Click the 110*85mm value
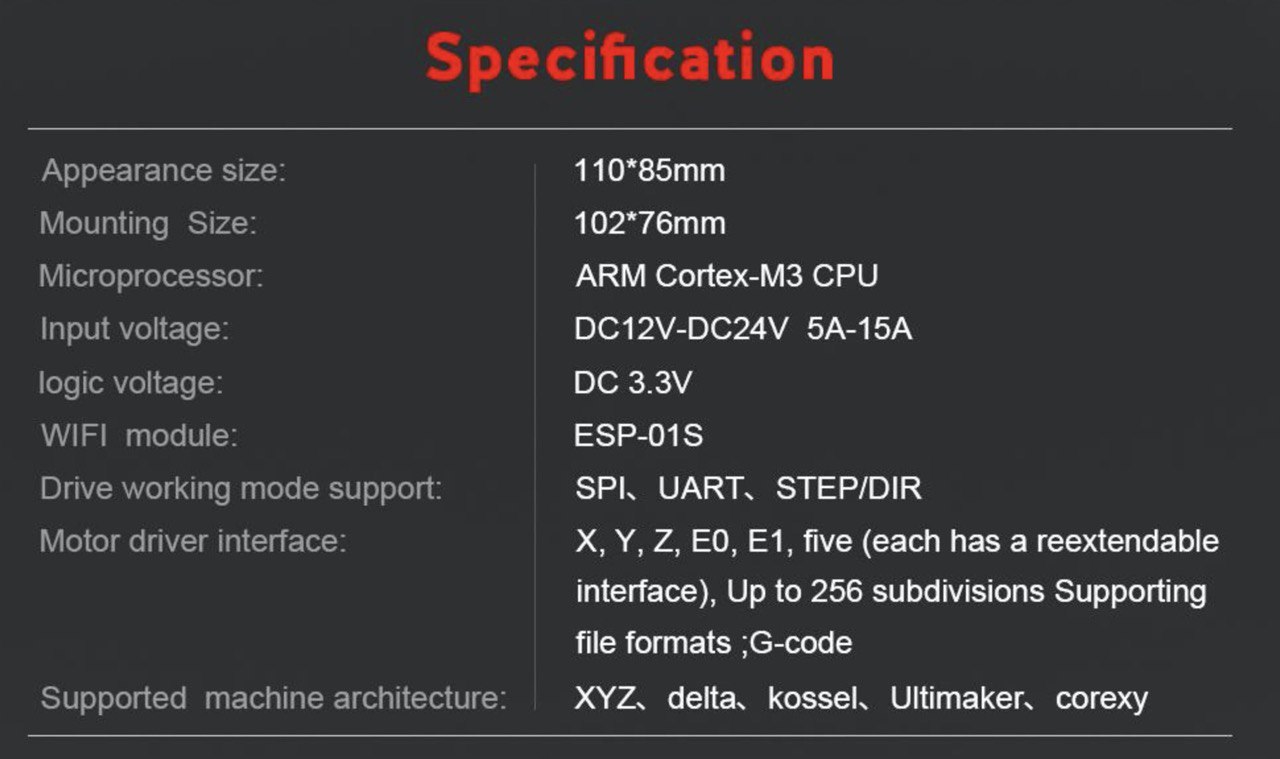The image size is (1280, 759). [x=650, y=171]
